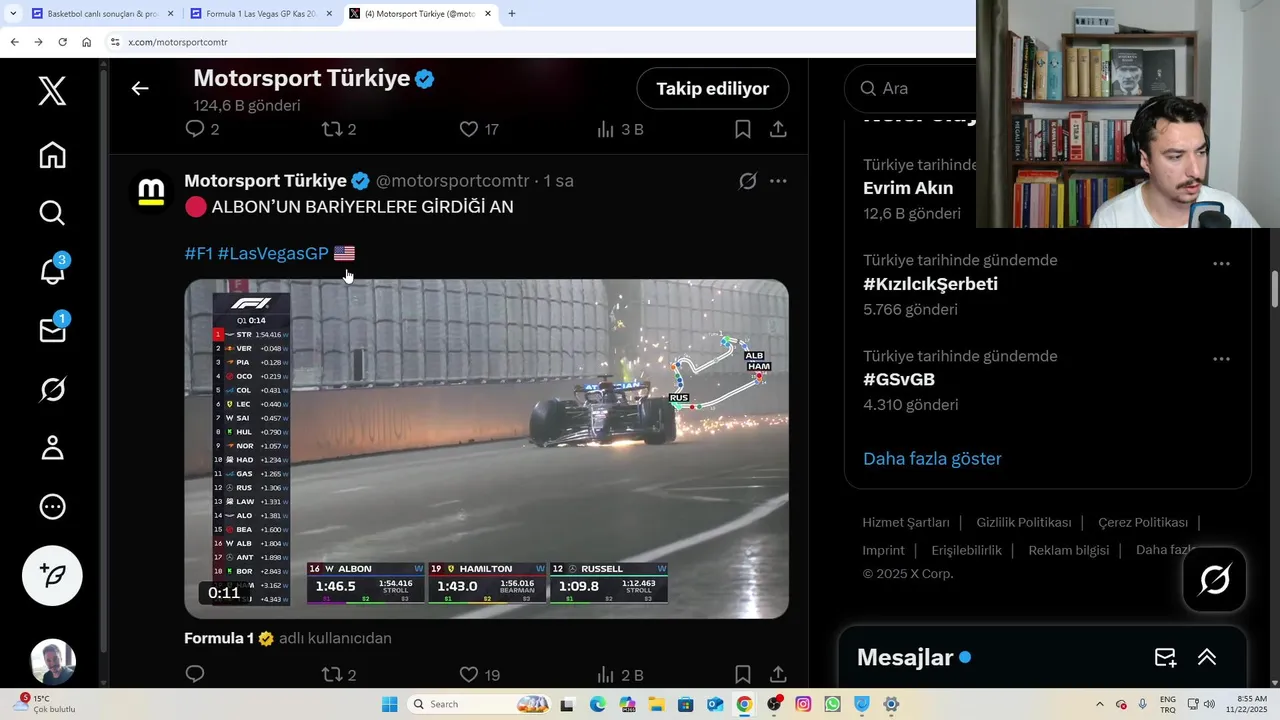Viewport: 1280px width, 720px height.
Task: Open the floating Grok button
Action: click(x=1215, y=579)
